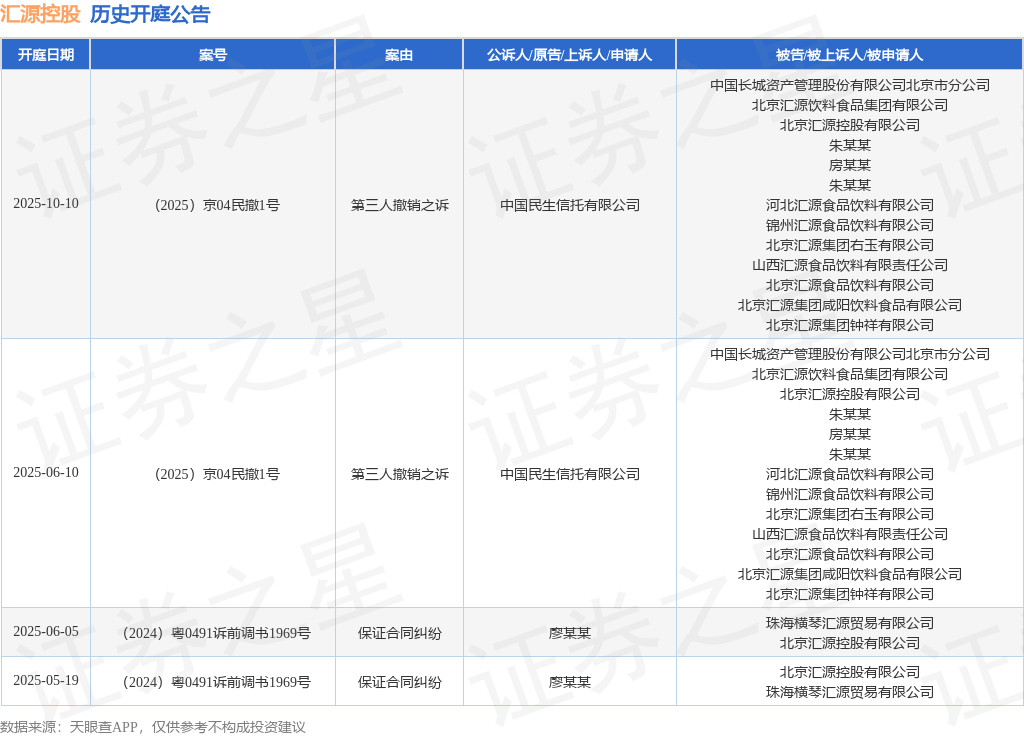The width and height of the screenshot is (1024, 736).
Task: Select 北京汇源饮料食品集团有限公司 in the 2025-10-10 row
Action: click(x=850, y=105)
